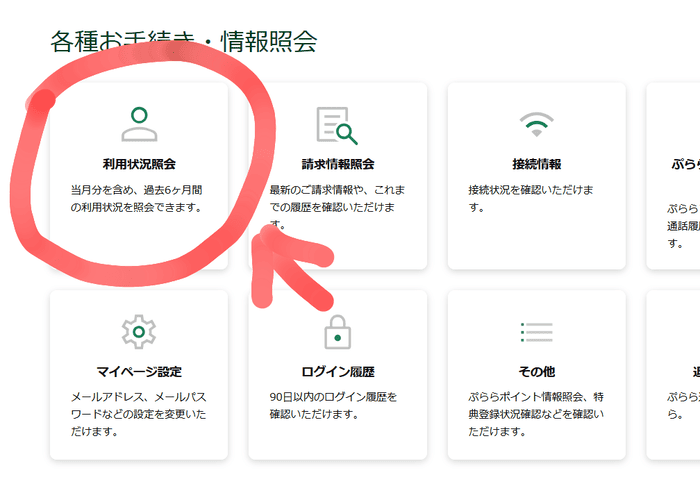Click description 当月分を含め、過去6ヶ月間の利用状況を照会できます

coord(137,199)
